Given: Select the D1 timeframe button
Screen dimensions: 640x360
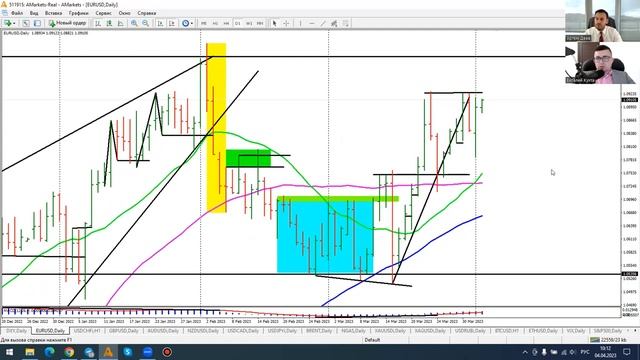Looking at the screenshot, I should (238, 23).
